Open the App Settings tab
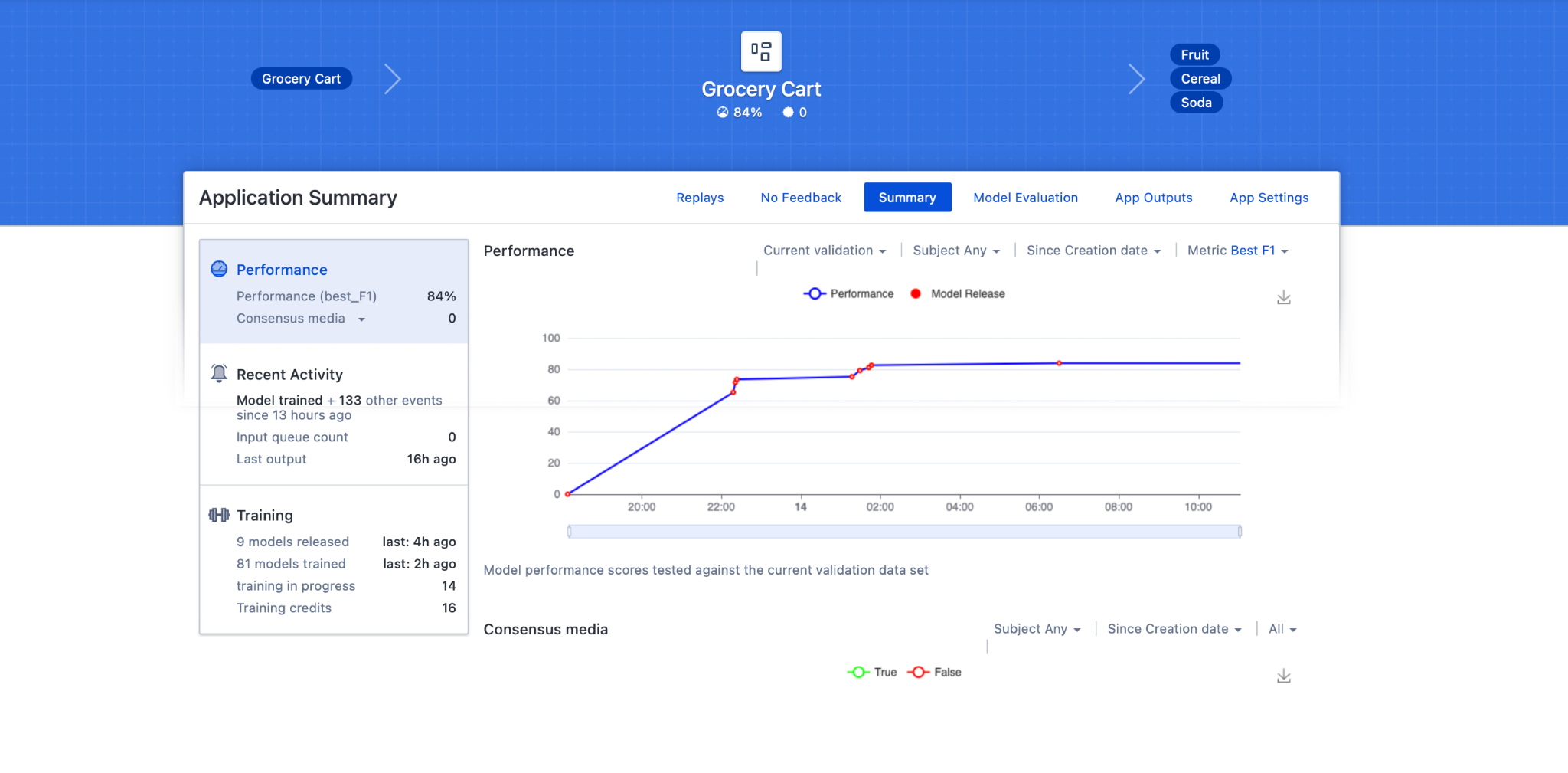 1269,198
